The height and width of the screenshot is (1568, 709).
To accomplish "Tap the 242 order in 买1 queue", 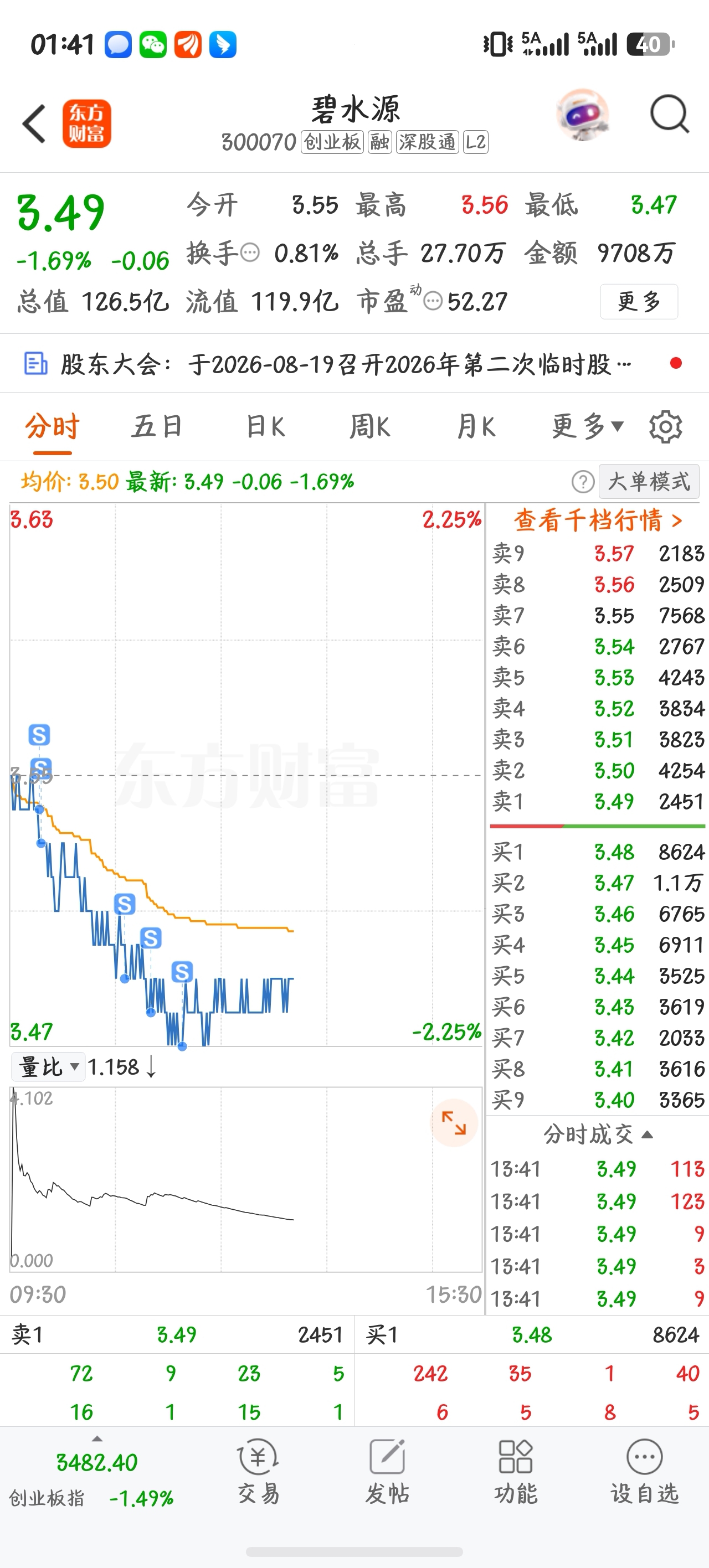I will [430, 1374].
